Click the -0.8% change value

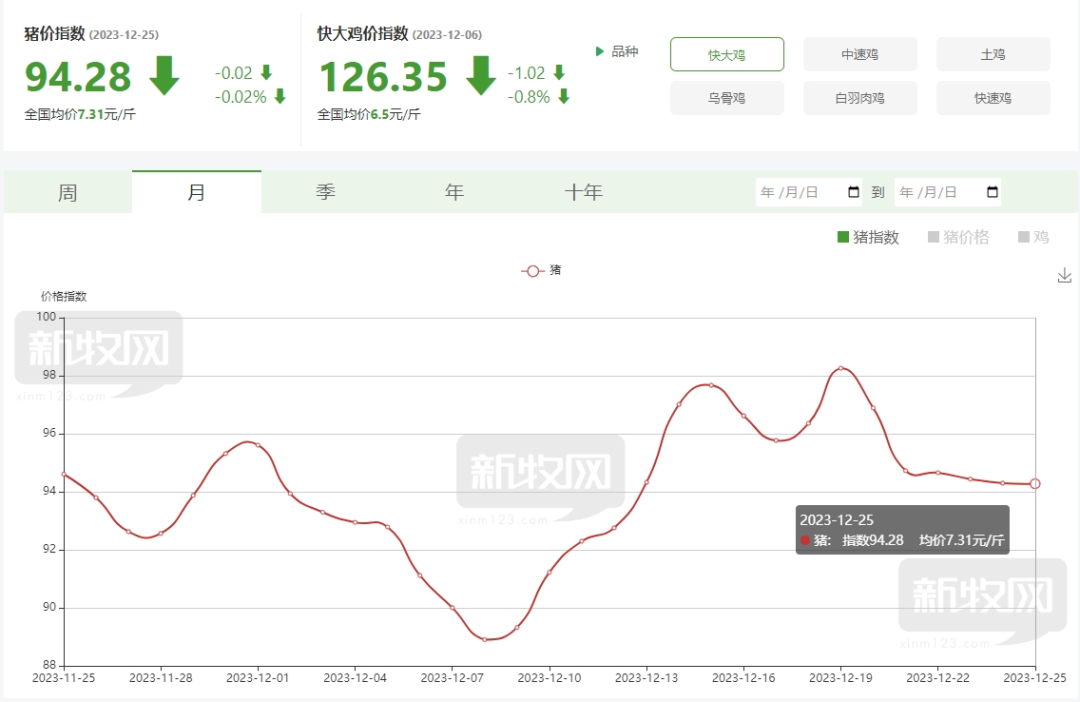(529, 96)
